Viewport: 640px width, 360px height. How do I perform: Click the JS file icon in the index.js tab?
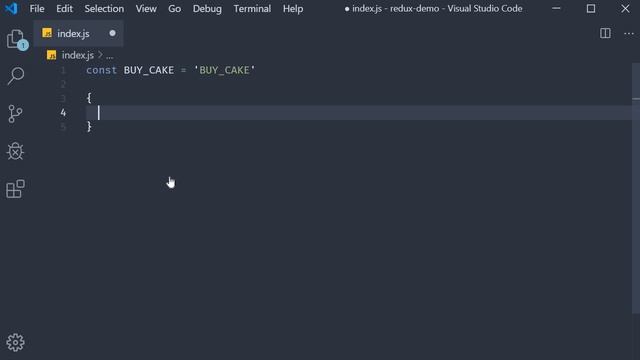tap(47, 33)
